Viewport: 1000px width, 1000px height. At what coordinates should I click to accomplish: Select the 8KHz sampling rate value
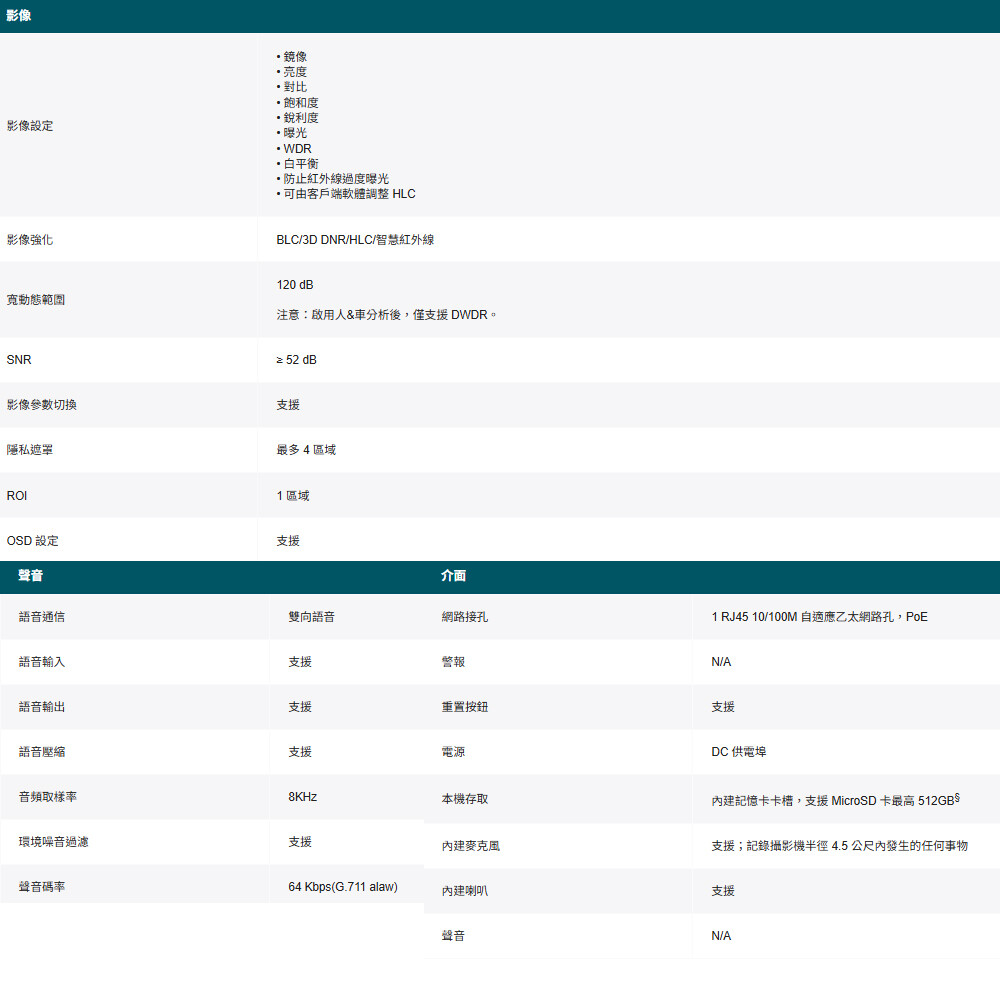point(302,797)
